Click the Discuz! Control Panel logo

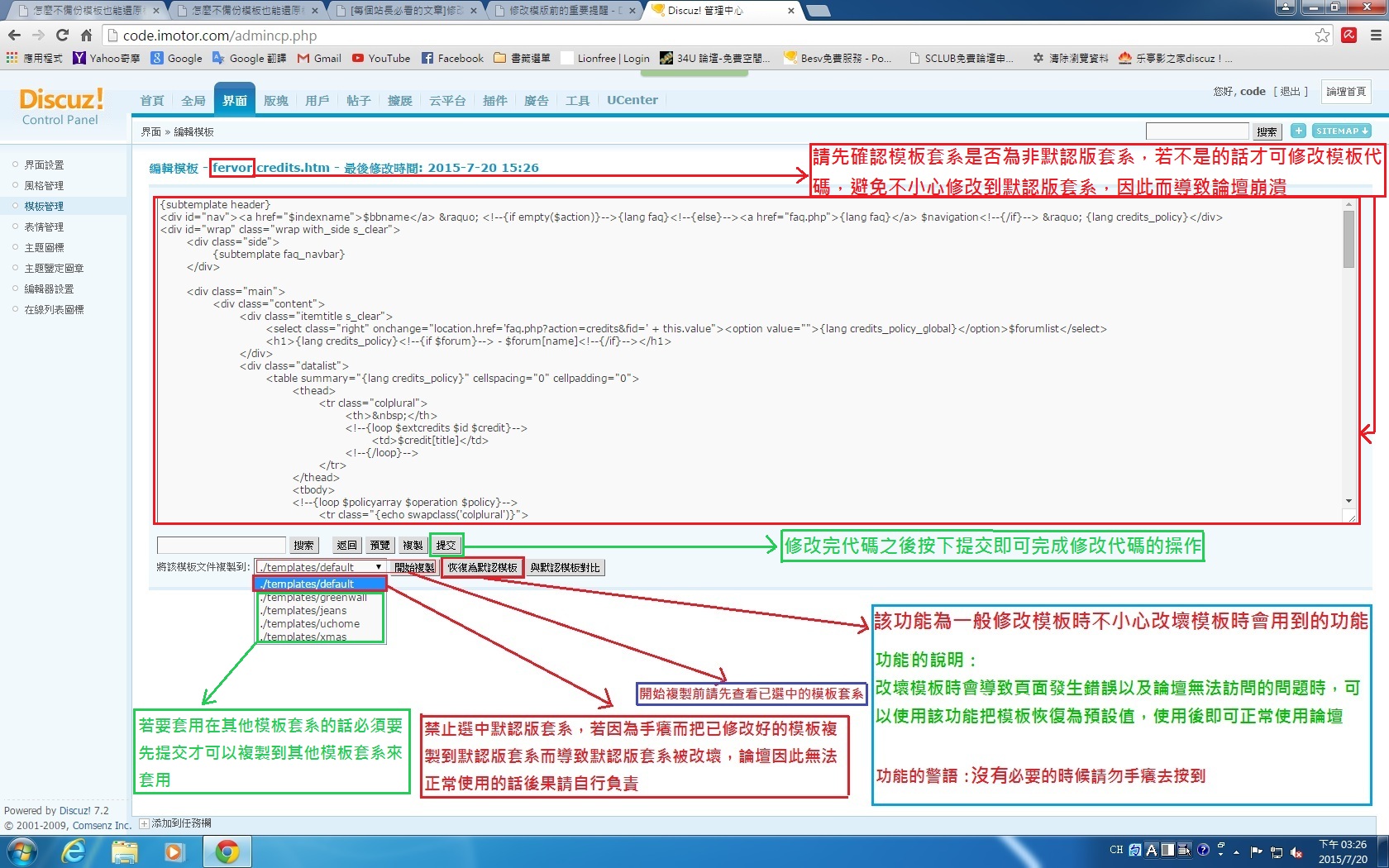click(x=60, y=106)
